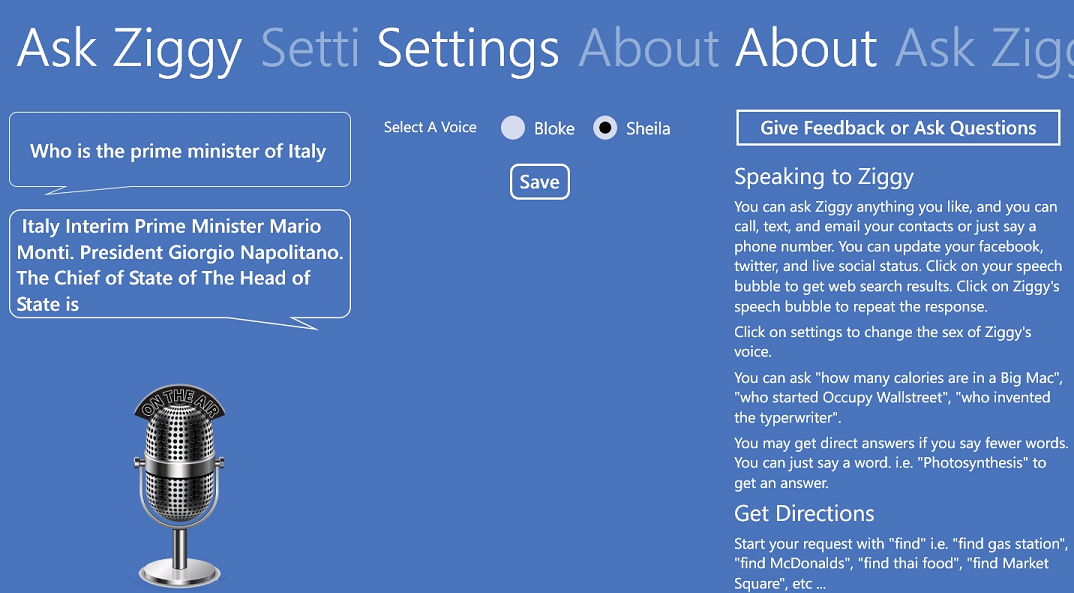Save the voice settings

(x=539, y=182)
